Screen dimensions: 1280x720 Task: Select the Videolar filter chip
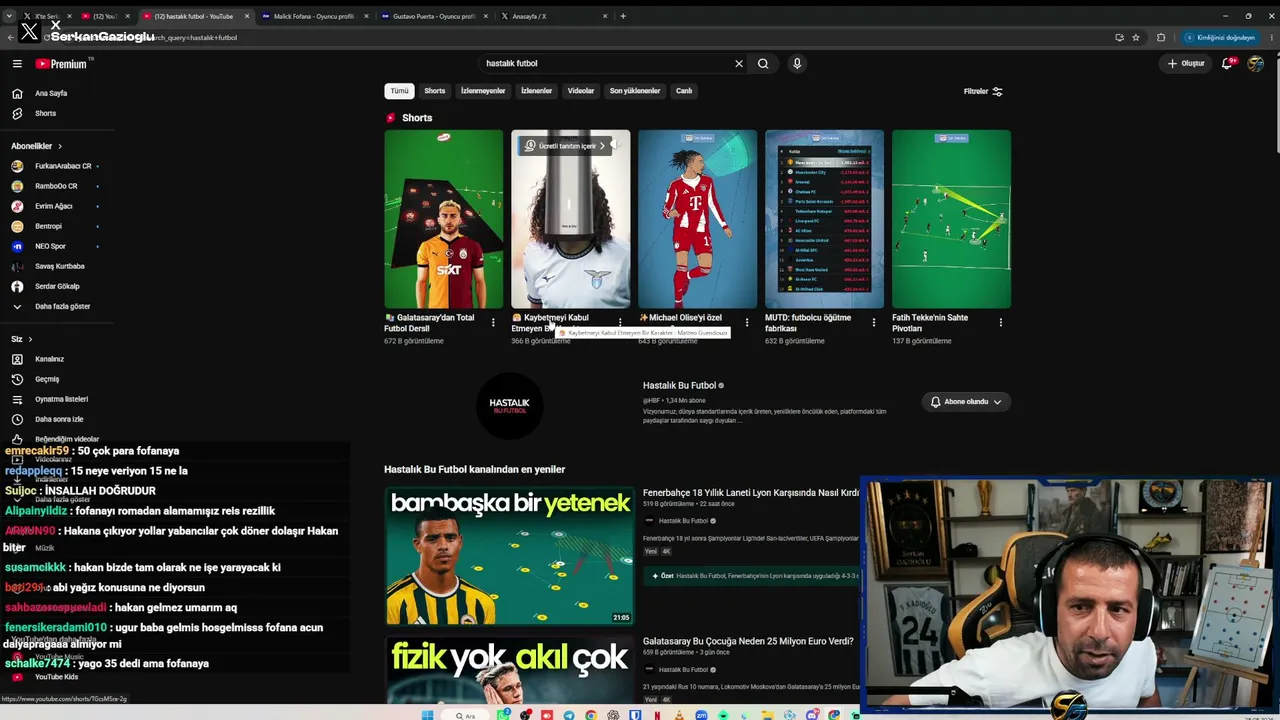581,91
